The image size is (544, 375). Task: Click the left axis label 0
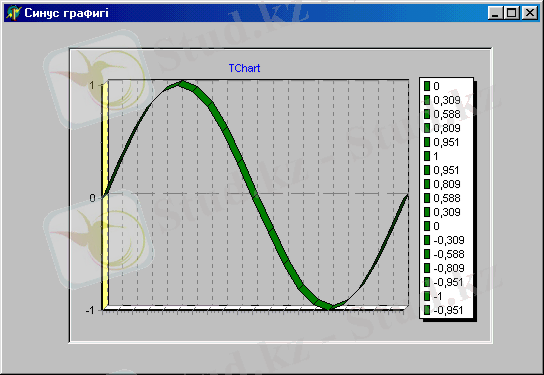[x=92, y=198]
